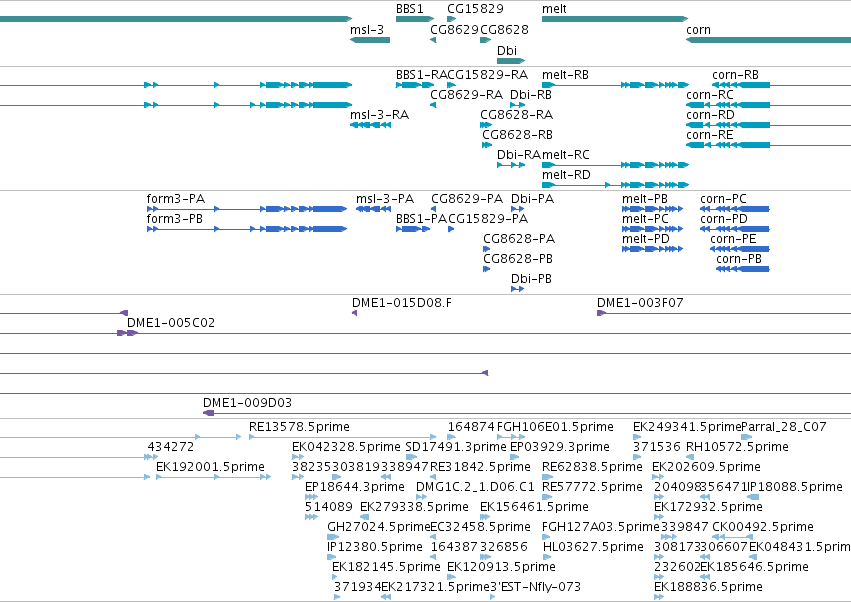Select the RE13578.5prime EST label

(299, 427)
